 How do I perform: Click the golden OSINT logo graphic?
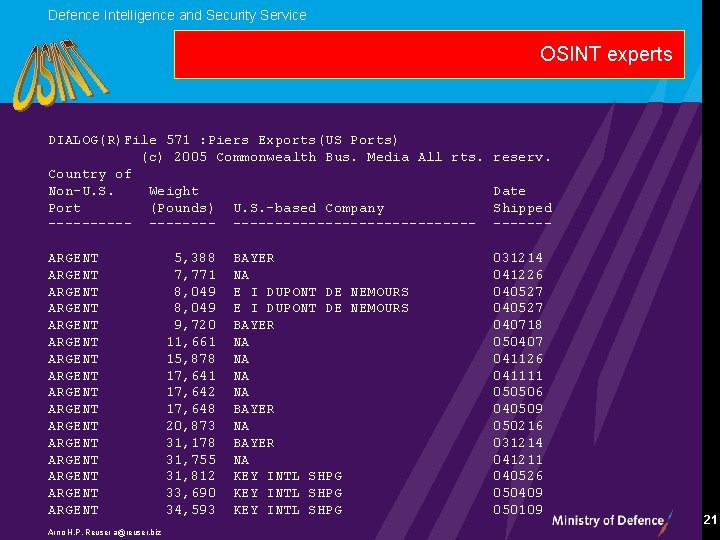pos(60,75)
